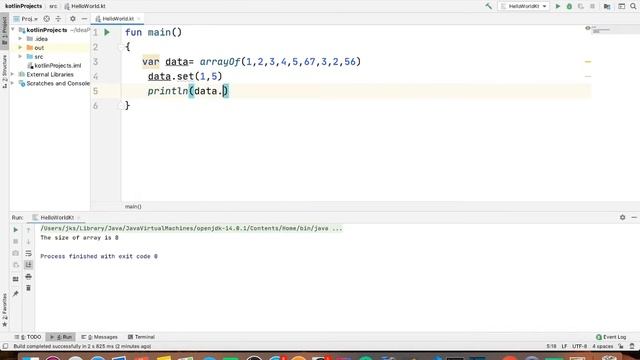The image size is (640, 360).
Task: Toggle the Favorites side tool window tab
Action: [4, 310]
